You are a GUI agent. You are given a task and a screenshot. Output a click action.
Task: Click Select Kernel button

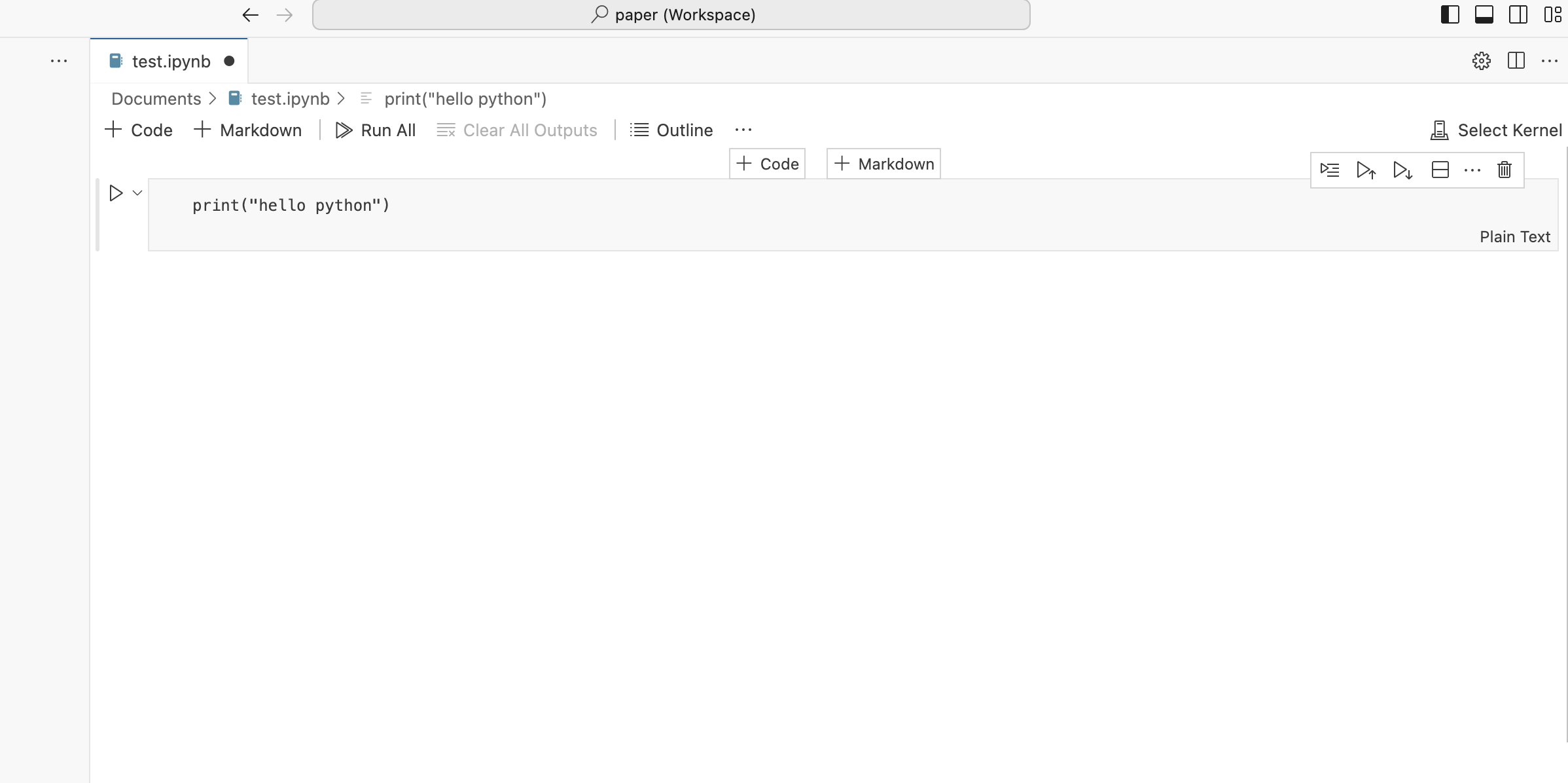point(1496,130)
